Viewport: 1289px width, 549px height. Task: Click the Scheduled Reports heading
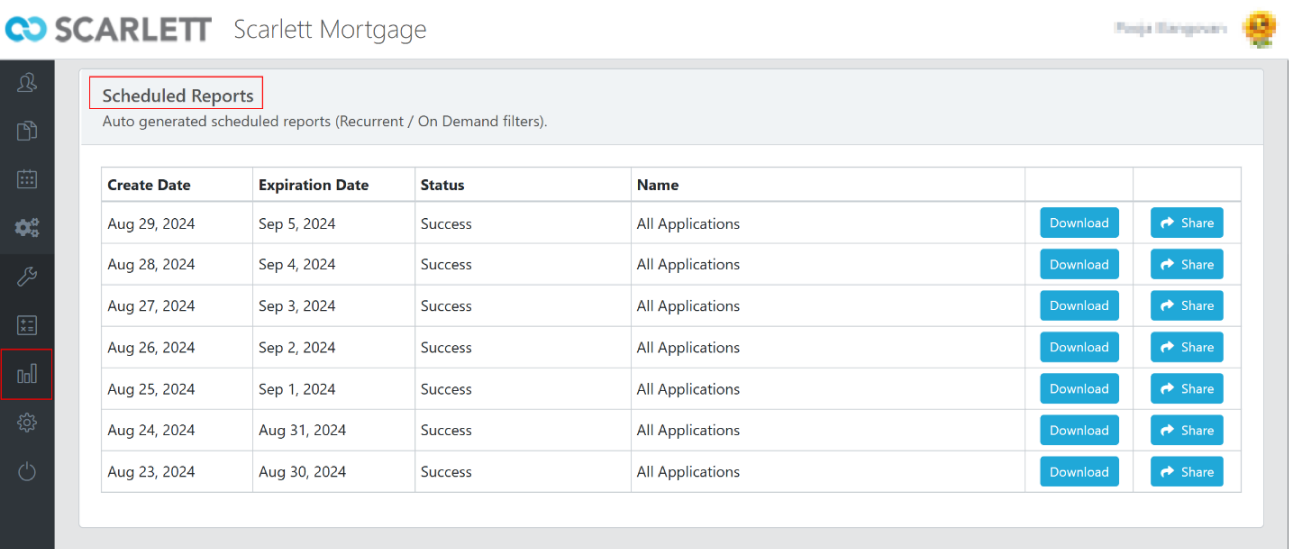coord(177,96)
